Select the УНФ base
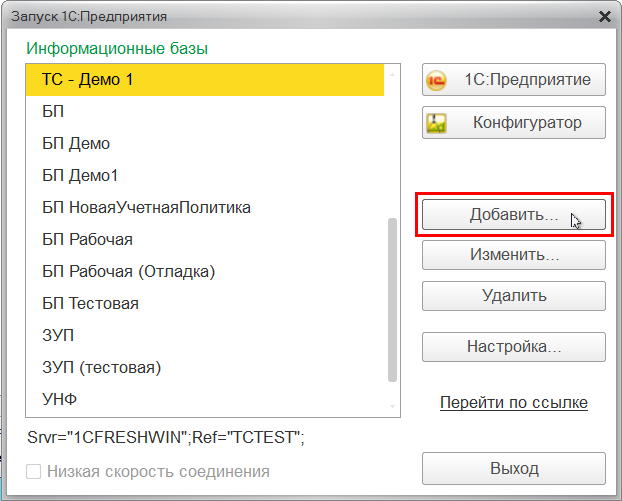Screen dimensions: 622x501 coord(205,399)
